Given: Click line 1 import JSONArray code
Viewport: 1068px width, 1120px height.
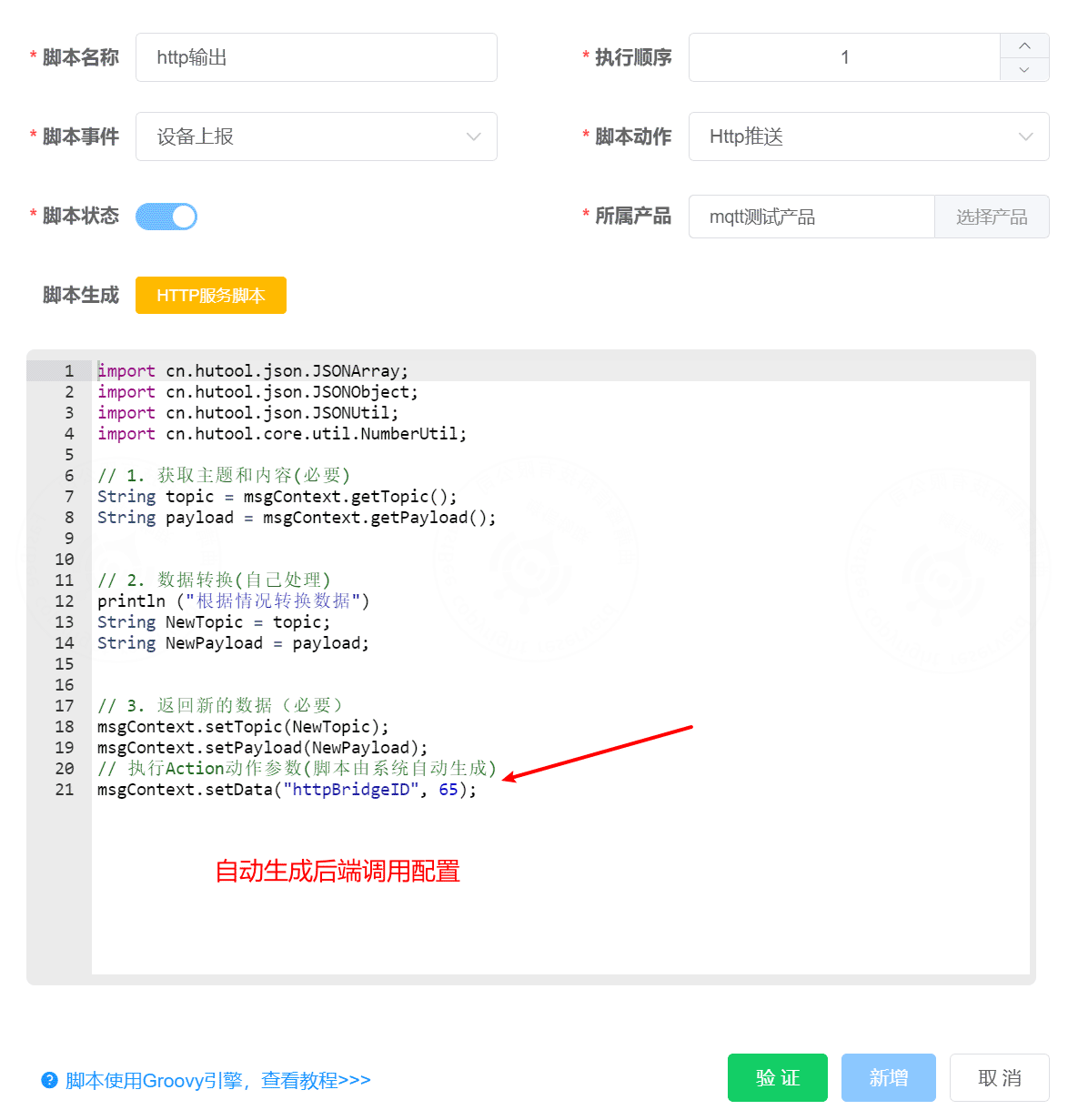Looking at the screenshot, I should [253, 371].
